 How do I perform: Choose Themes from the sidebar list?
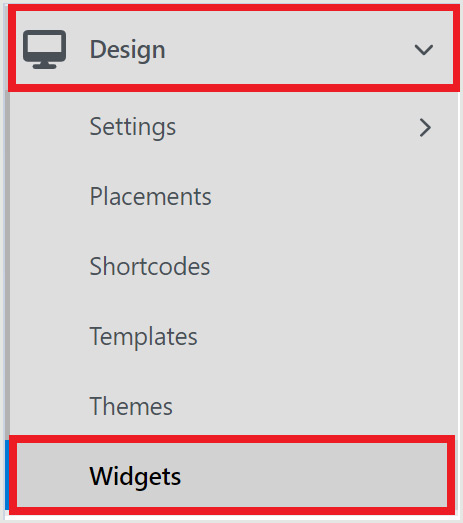(x=234, y=407)
